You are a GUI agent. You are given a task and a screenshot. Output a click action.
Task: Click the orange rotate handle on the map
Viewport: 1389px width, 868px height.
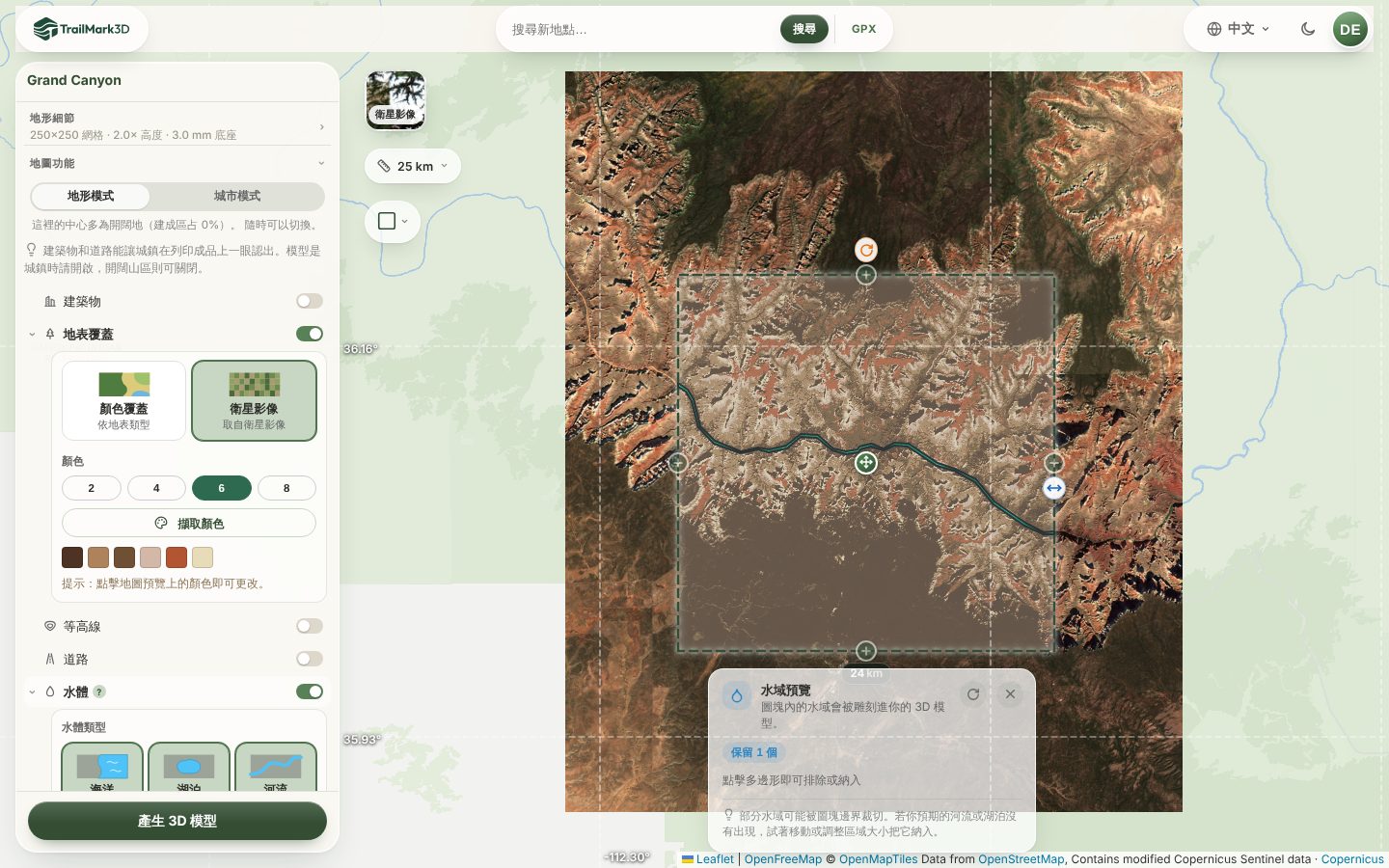pyautogui.click(x=866, y=250)
